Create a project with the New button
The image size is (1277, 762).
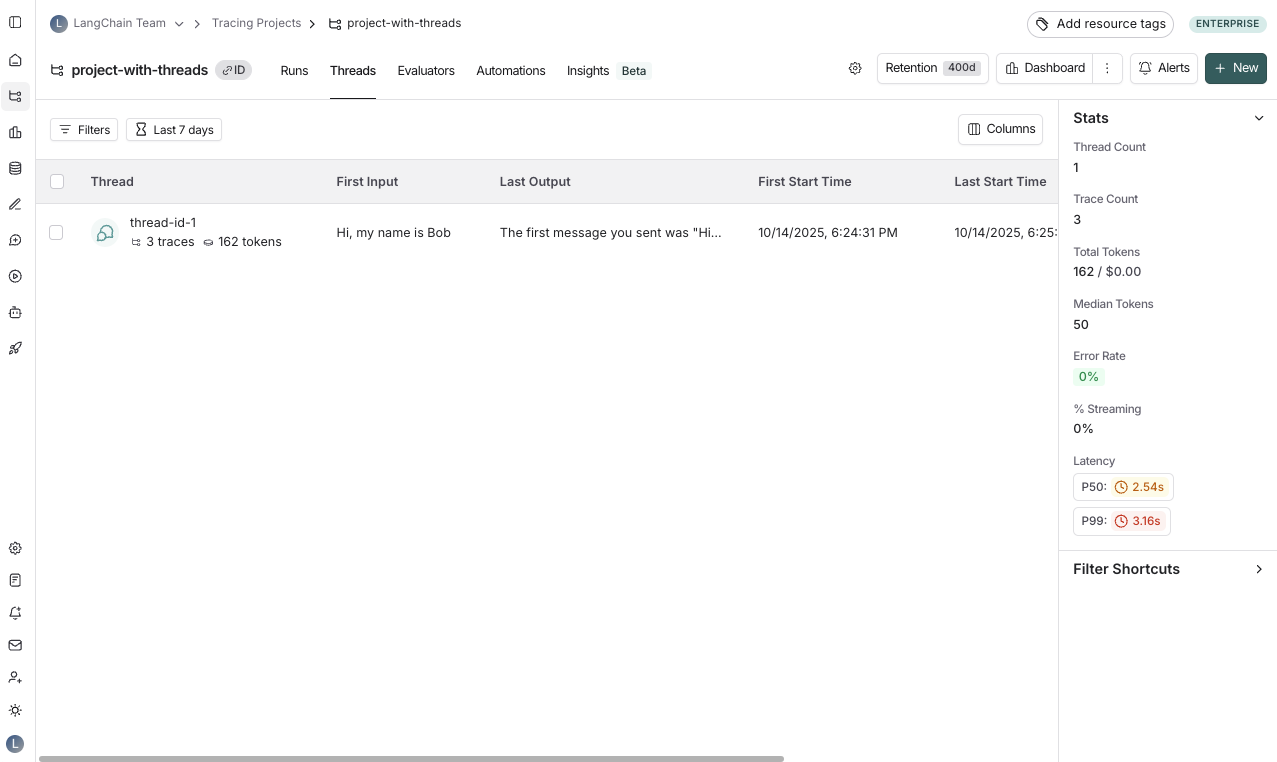[1236, 68]
